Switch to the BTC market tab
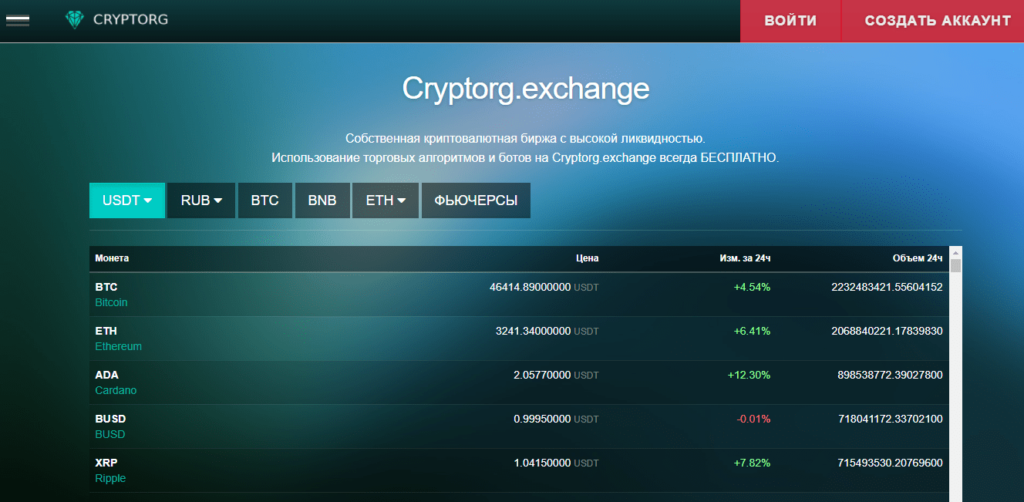This screenshot has width=1024, height=502. [265, 200]
